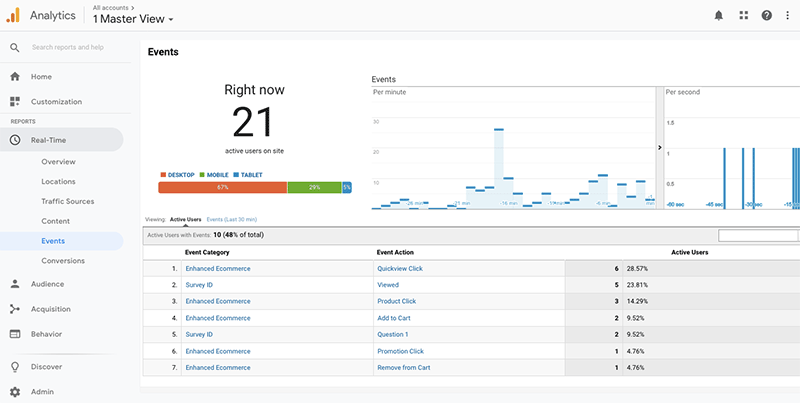
Task: Click the Real-Time clock icon
Action: (15, 140)
